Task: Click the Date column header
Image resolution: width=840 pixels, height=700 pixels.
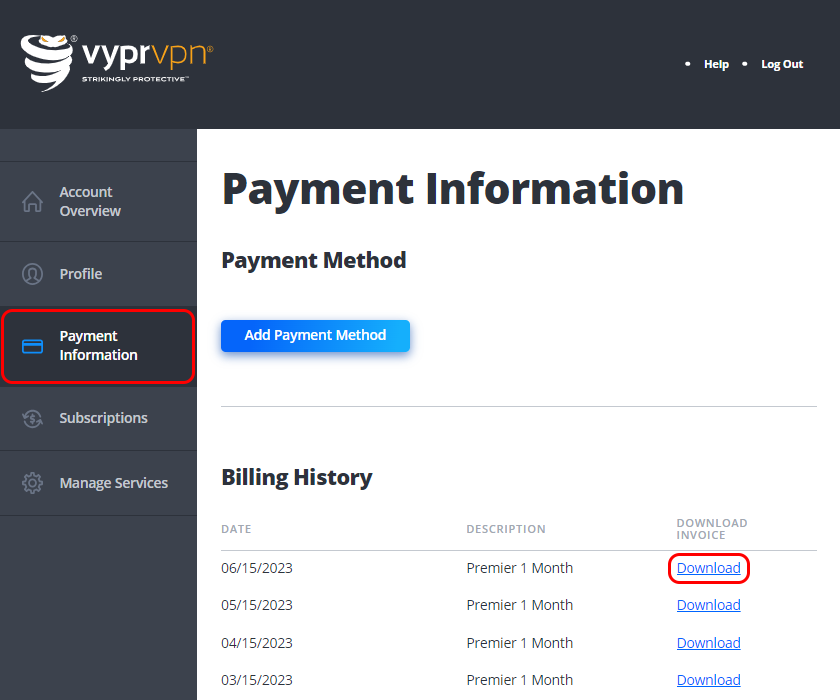Action: pyautogui.click(x=236, y=529)
